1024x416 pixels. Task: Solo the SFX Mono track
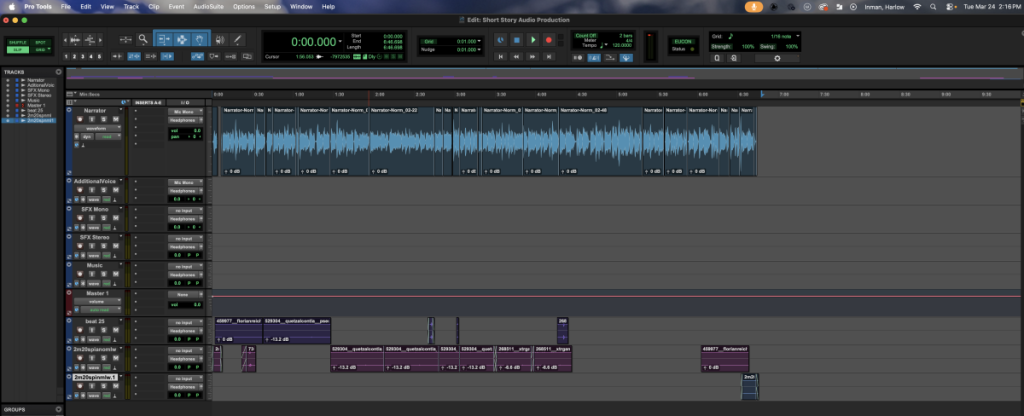click(x=103, y=218)
